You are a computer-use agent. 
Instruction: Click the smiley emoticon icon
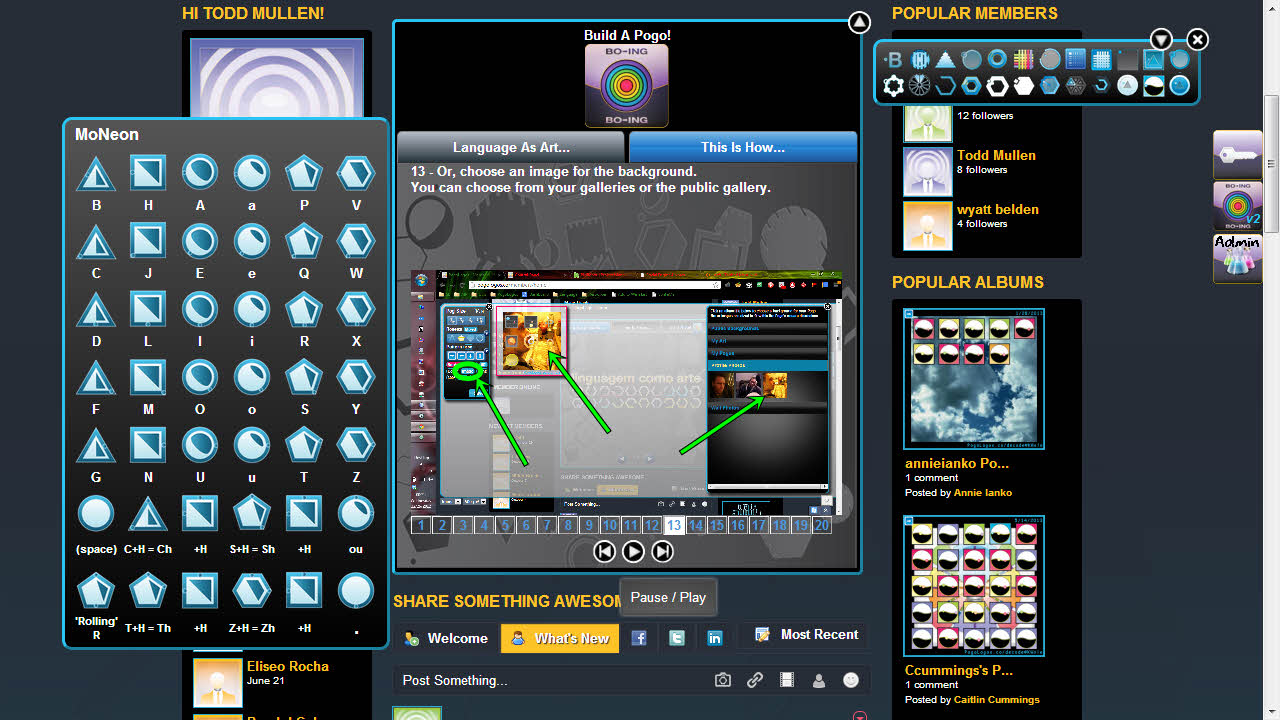(851, 680)
